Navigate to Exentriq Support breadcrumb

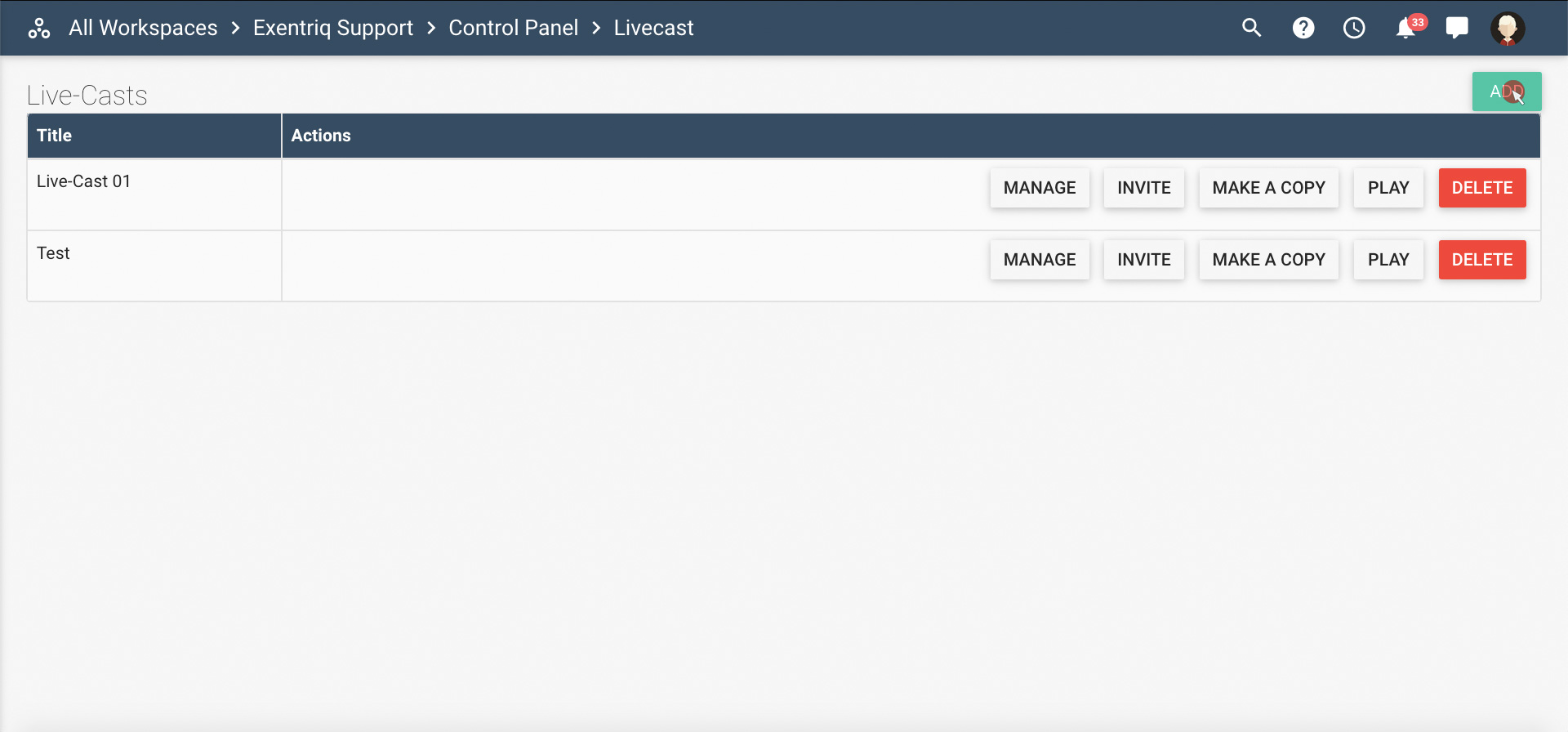click(x=333, y=28)
